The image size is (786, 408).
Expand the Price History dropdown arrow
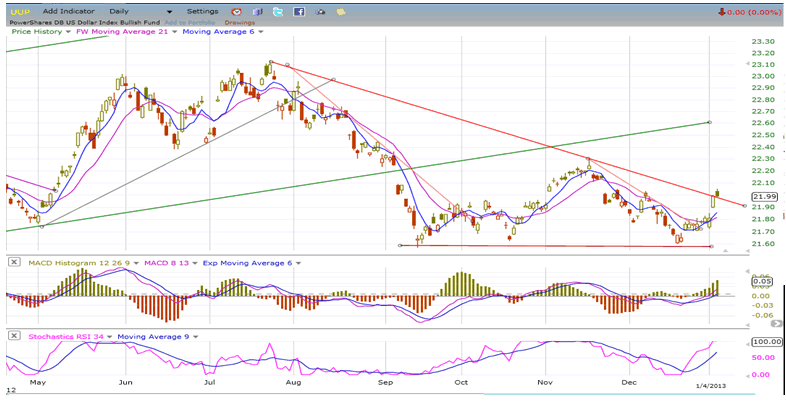68,32
